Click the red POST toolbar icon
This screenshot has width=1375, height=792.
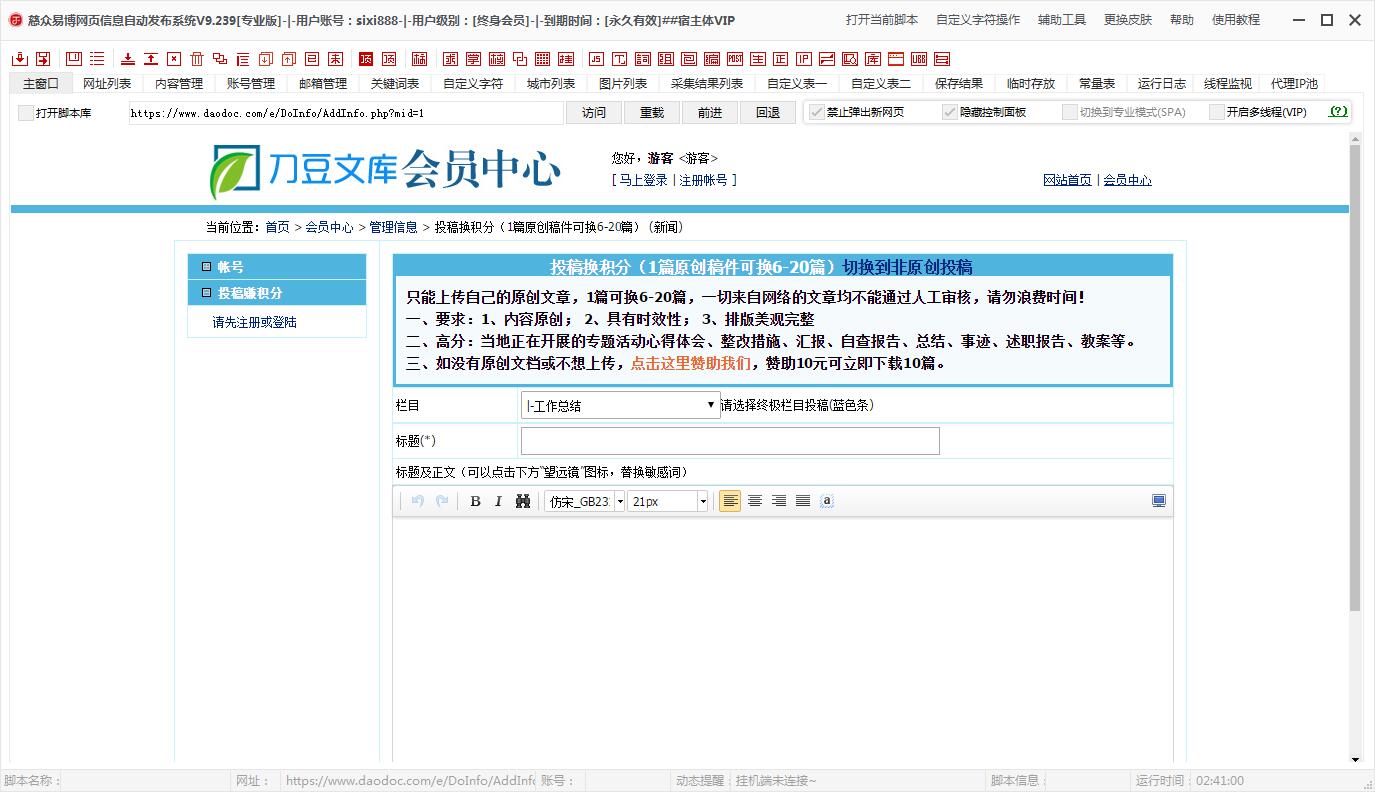735,59
